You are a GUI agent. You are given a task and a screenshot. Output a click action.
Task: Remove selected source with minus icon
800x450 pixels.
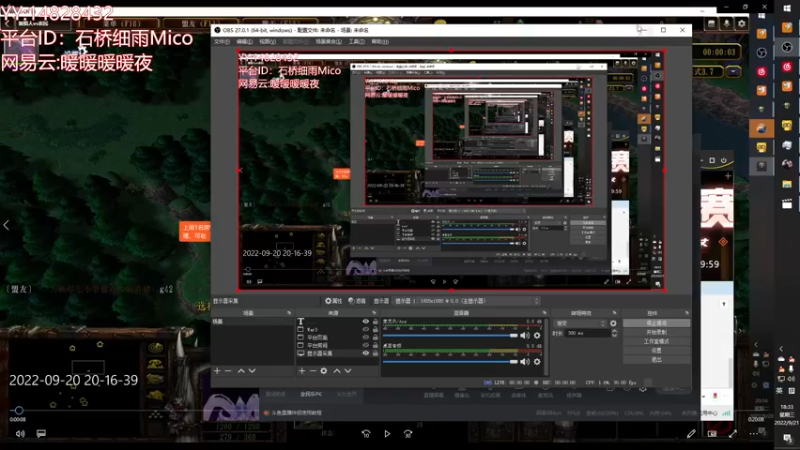(x=313, y=371)
